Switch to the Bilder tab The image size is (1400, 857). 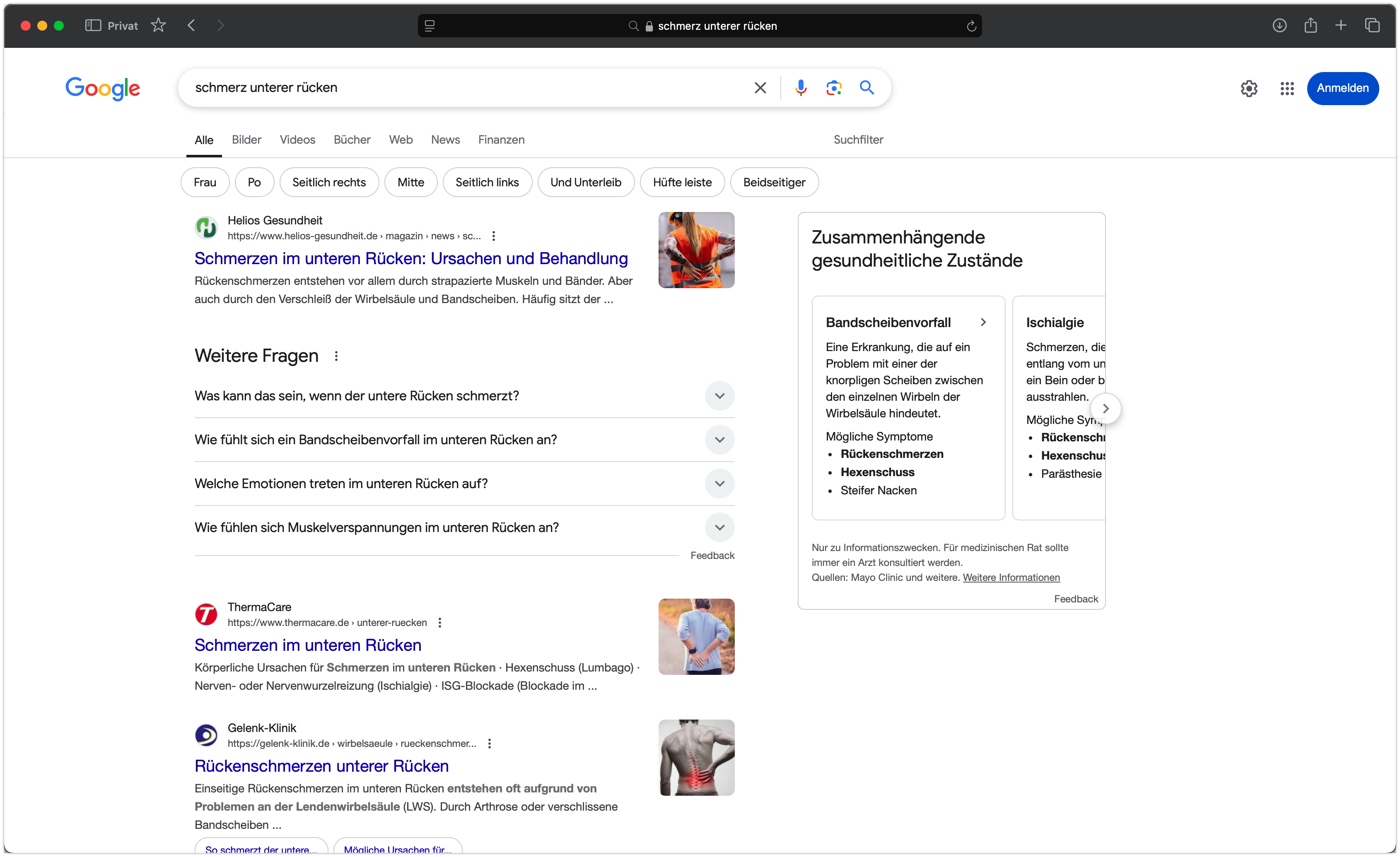point(246,140)
